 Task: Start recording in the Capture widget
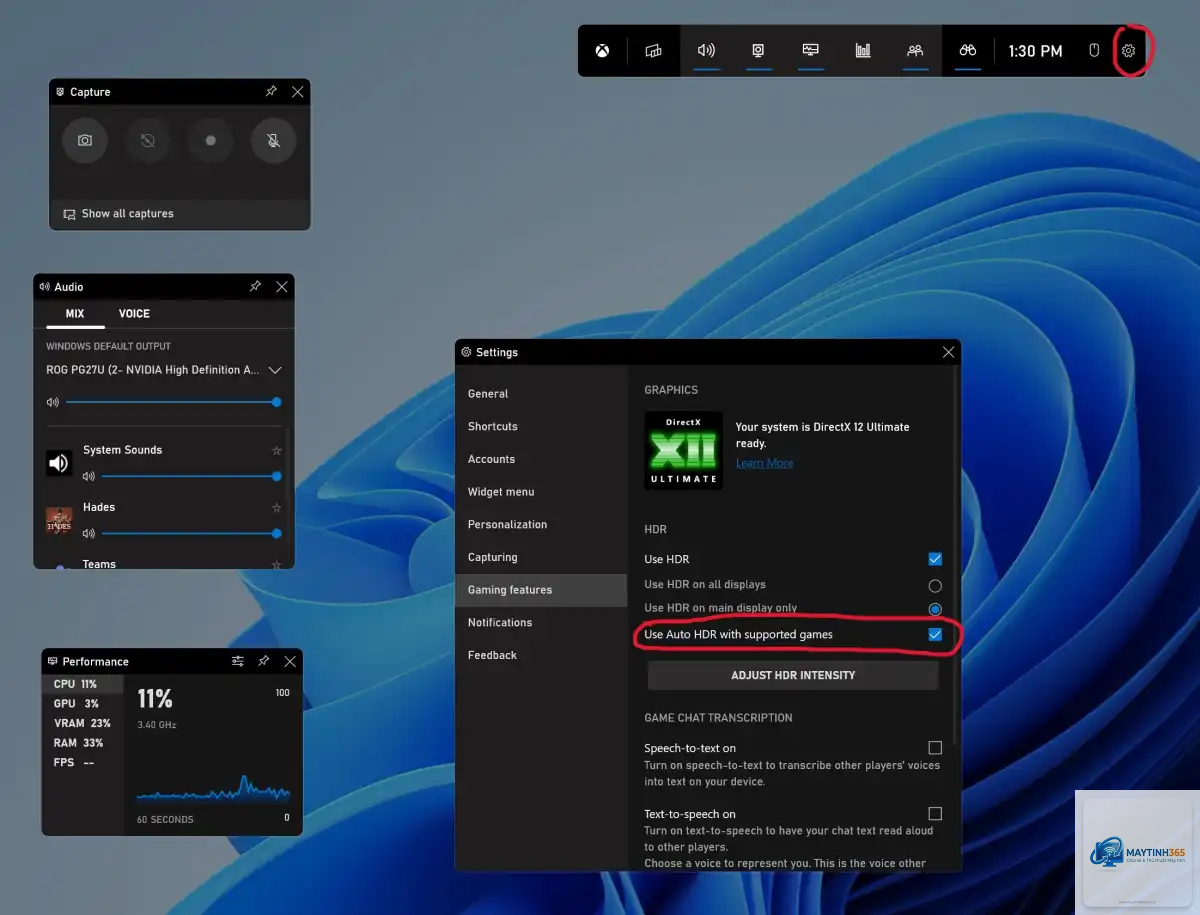210,141
